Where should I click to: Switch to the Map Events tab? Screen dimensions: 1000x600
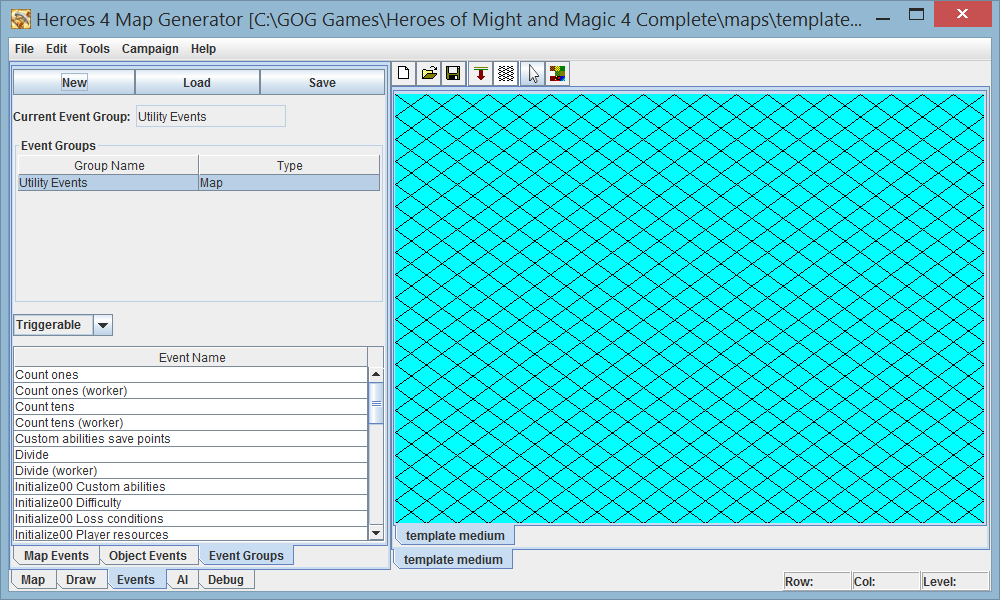click(x=56, y=555)
